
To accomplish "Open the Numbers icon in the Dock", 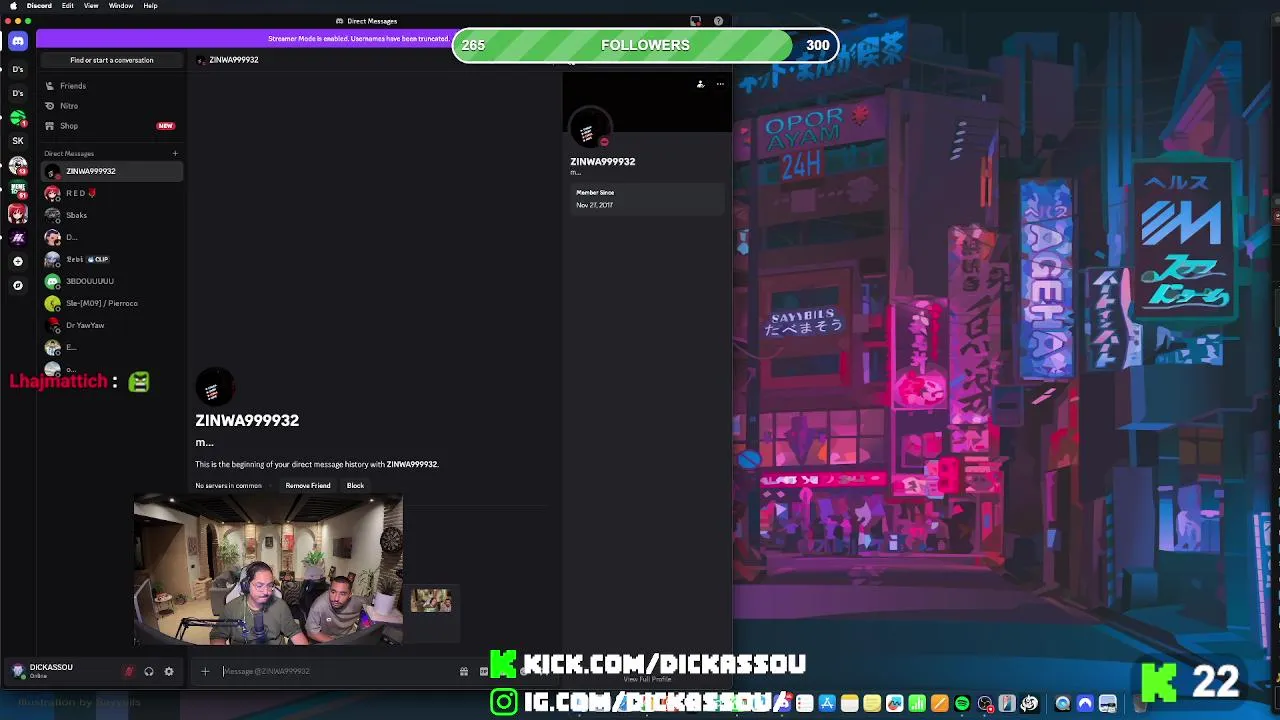I will click(917, 704).
